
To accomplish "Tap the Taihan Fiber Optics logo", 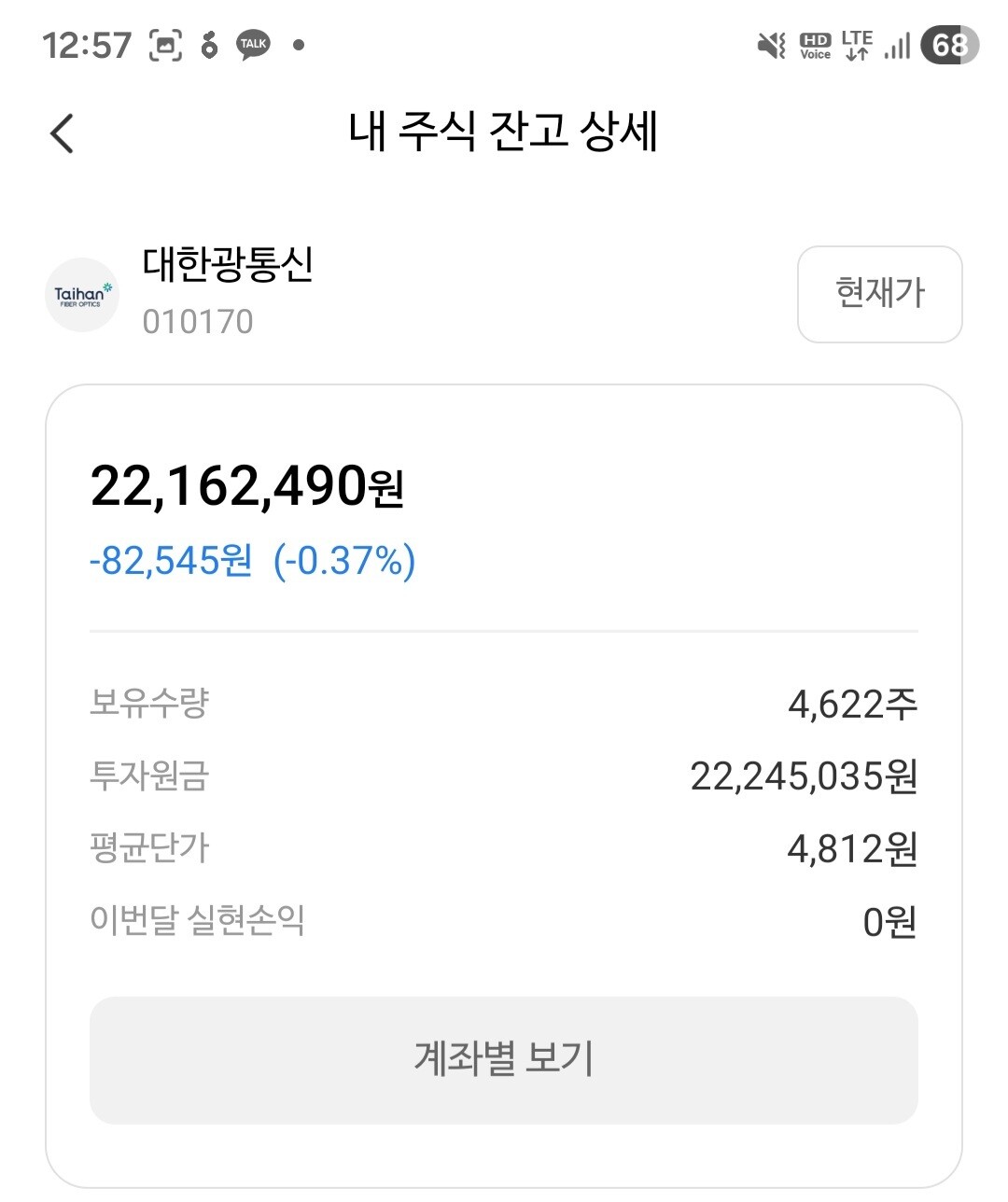I will (x=82, y=295).
